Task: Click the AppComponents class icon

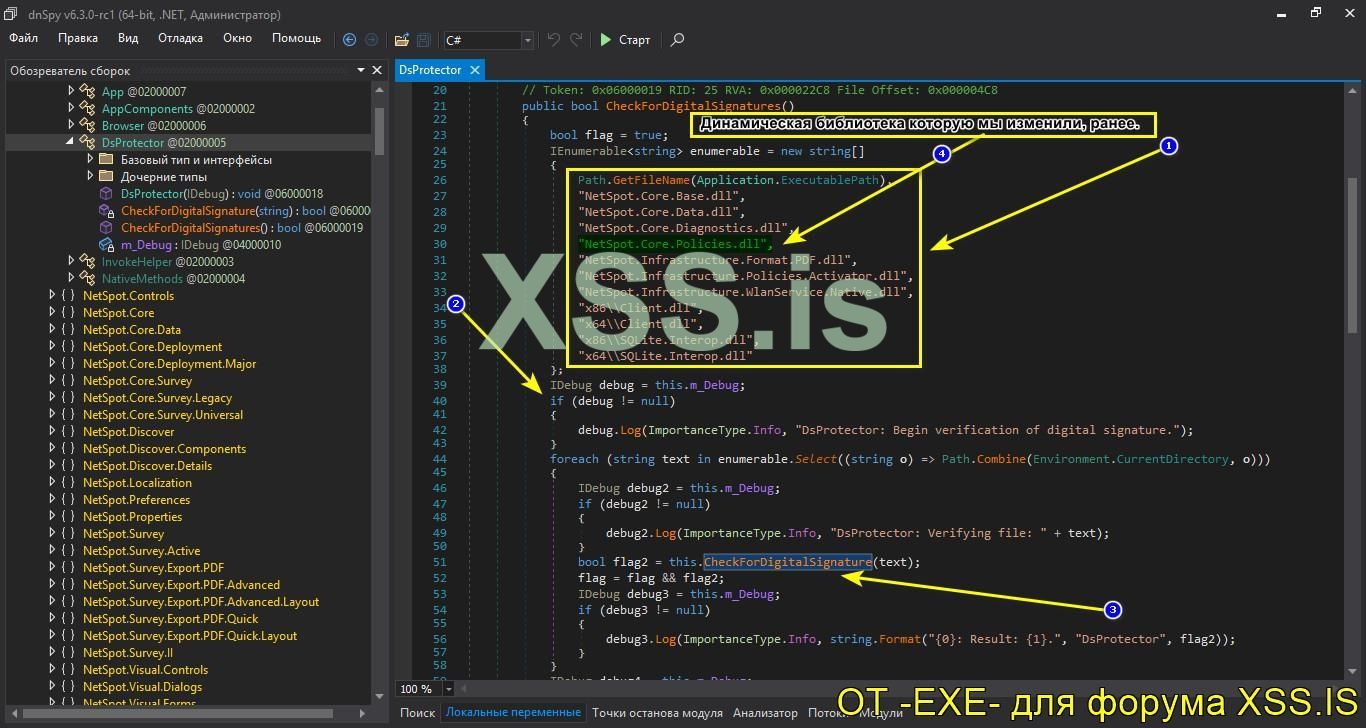Action: point(88,109)
